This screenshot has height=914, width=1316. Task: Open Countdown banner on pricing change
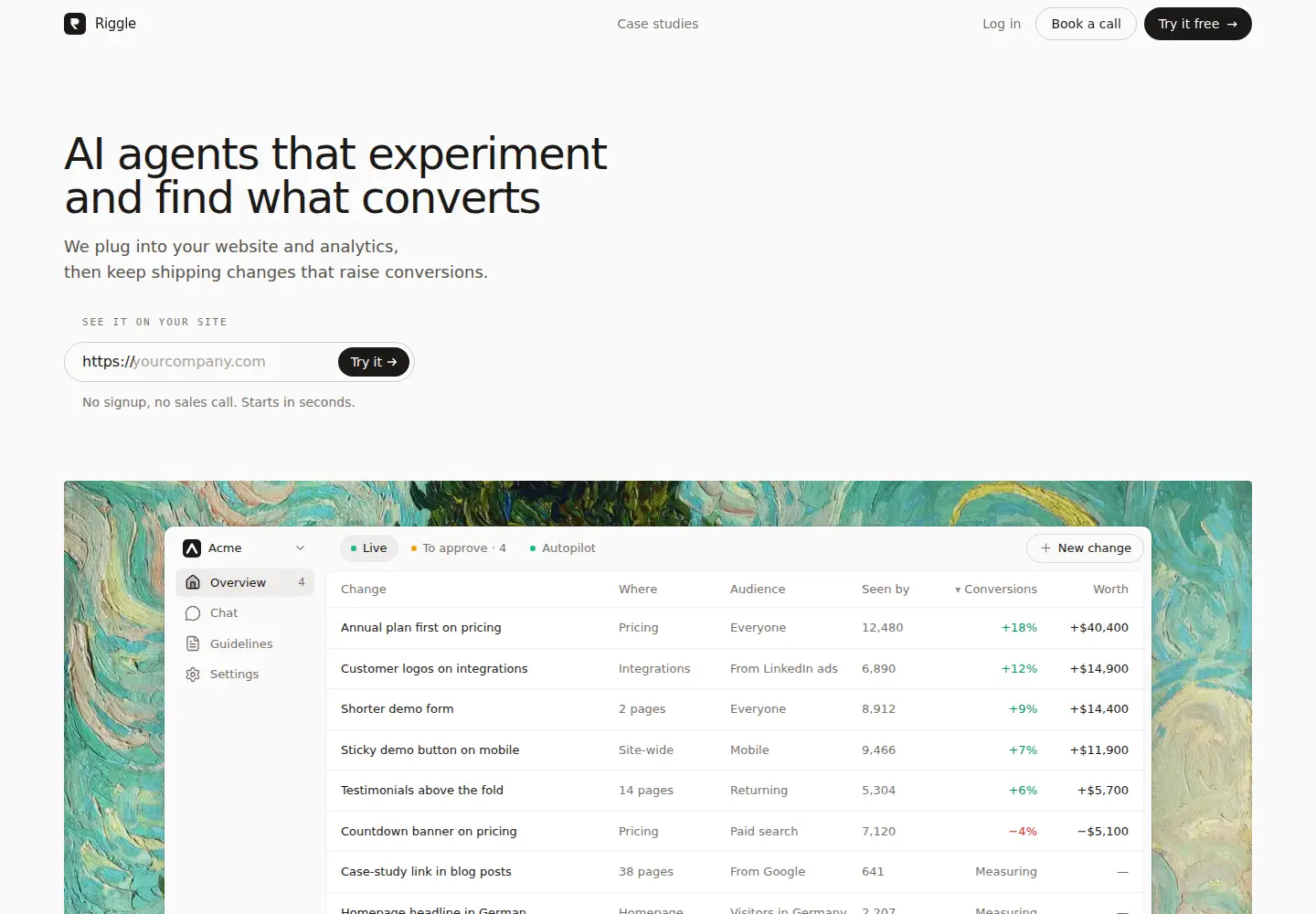click(735, 832)
